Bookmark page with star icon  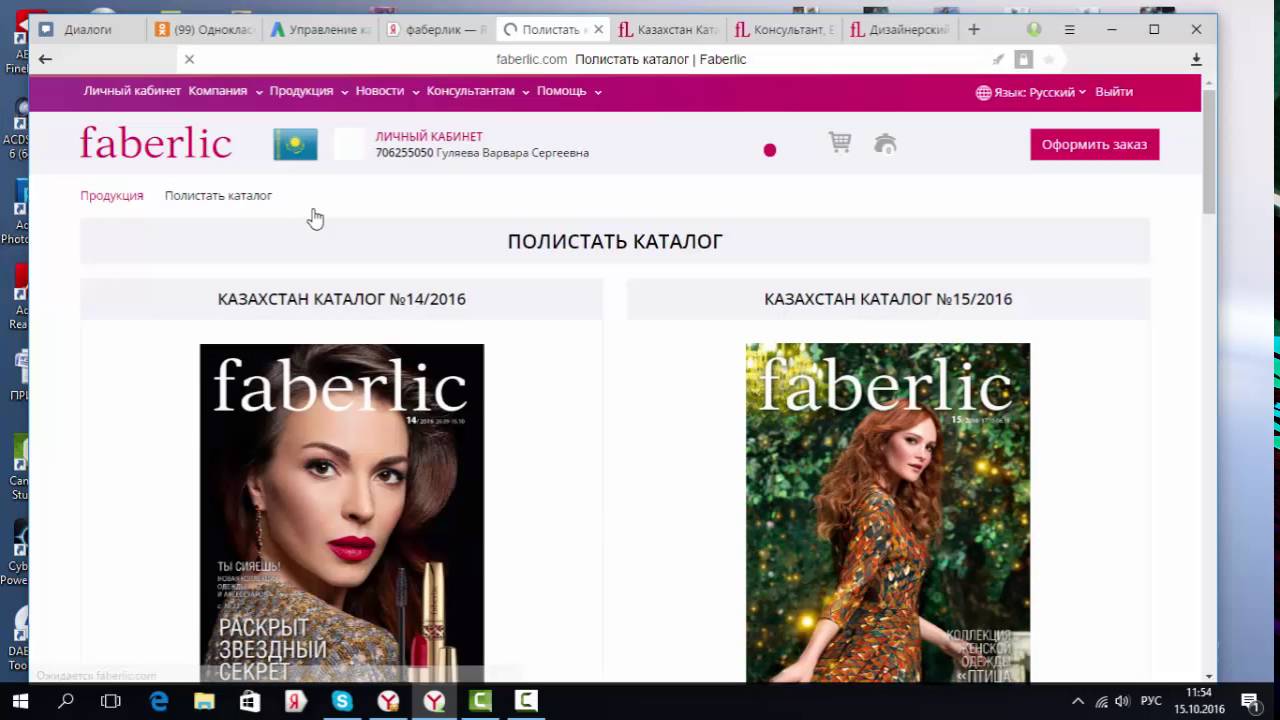point(1049,59)
